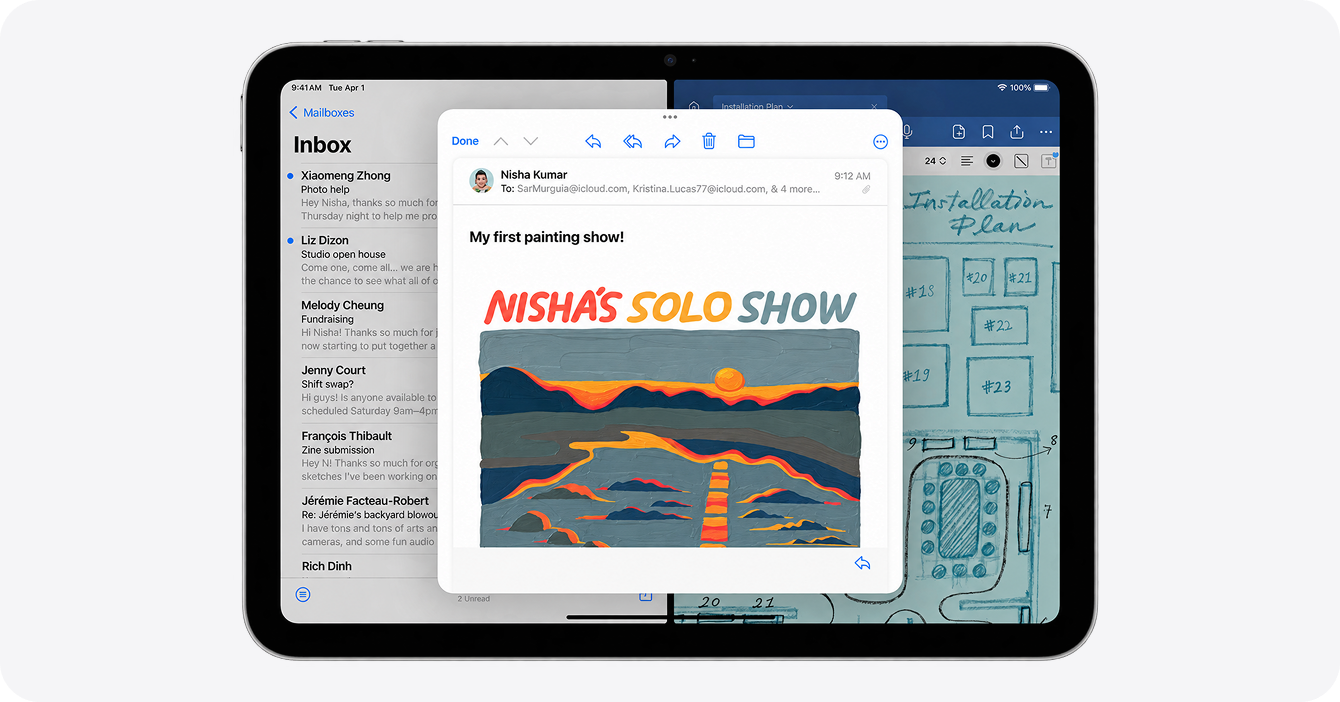Tap the '2 Unread' status text

[474, 599]
